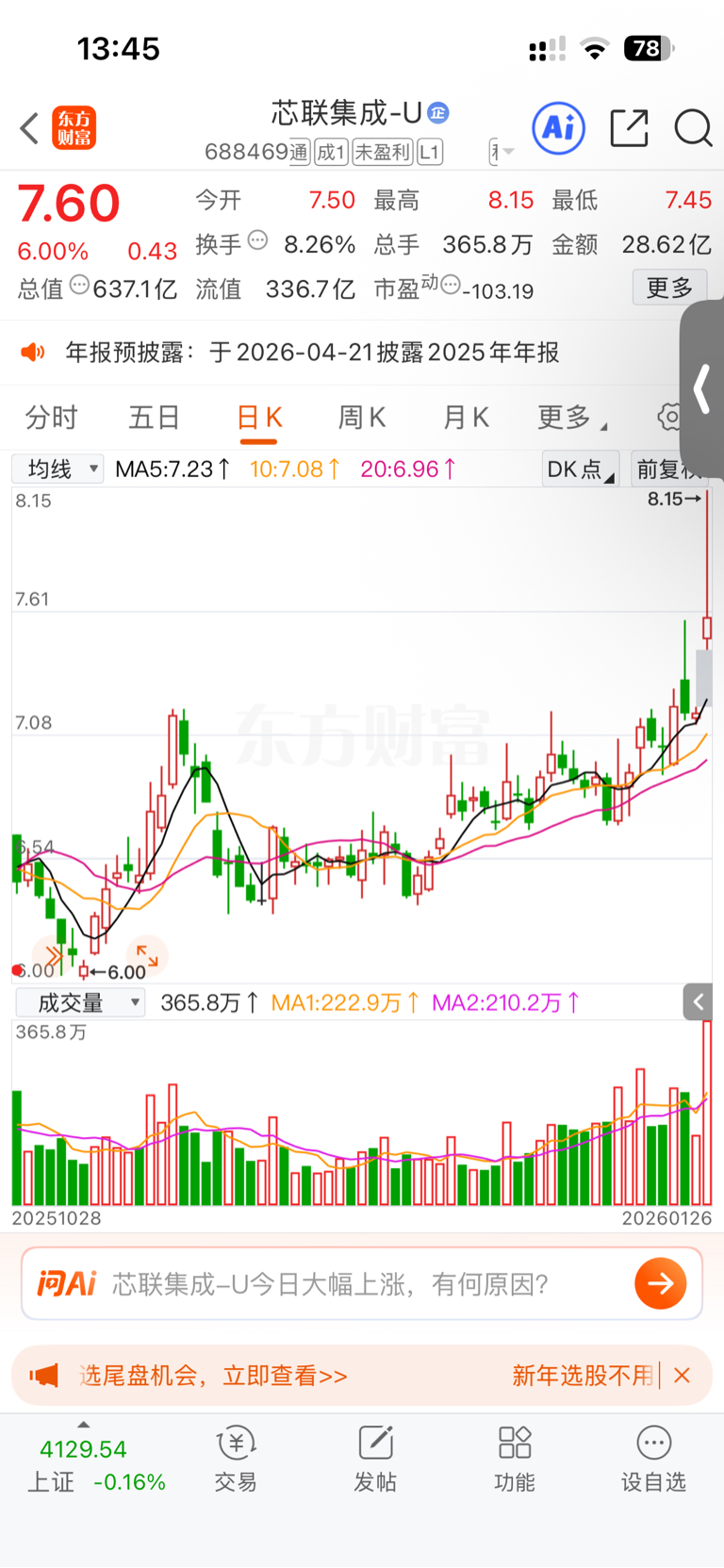Tap the MA1:222.9万 volume average
The width and height of the screenshot is (724, 1568).
[x=345, y=1002]
